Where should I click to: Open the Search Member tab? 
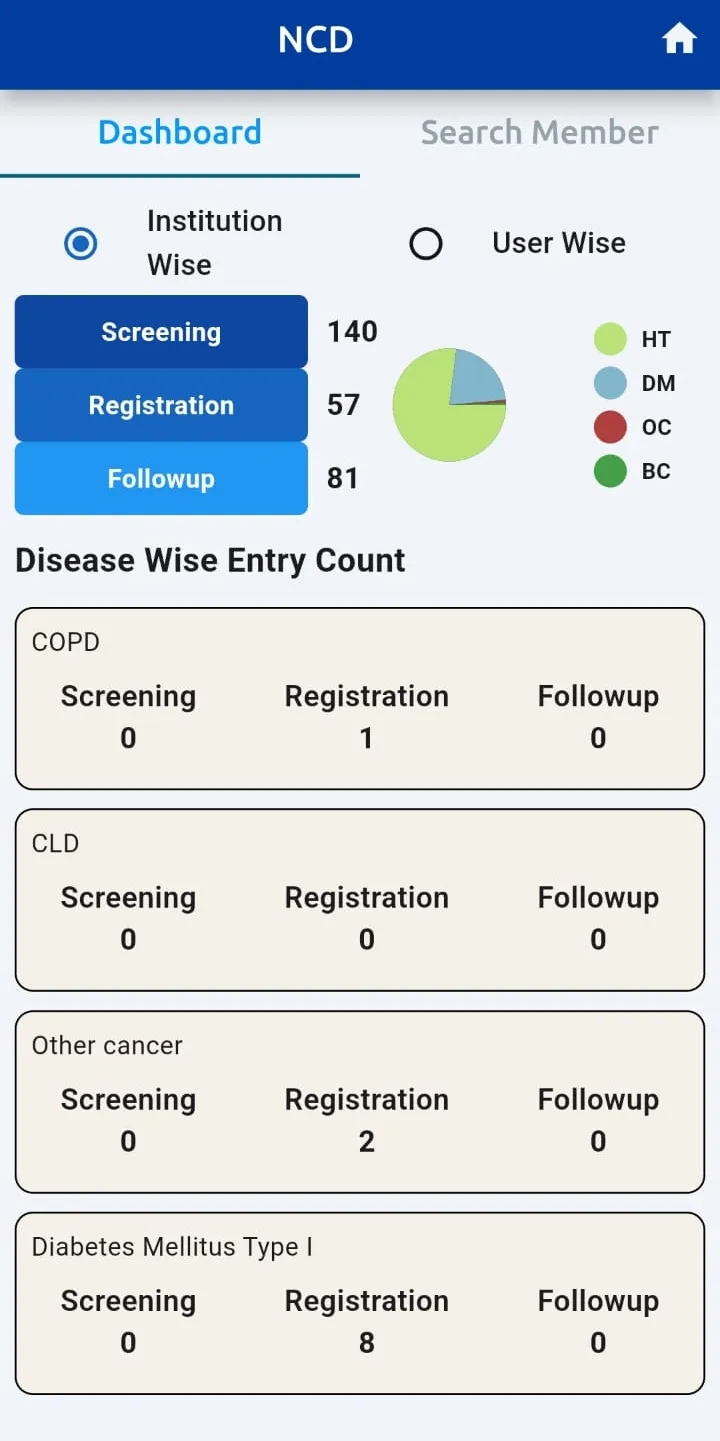coord(539,133)
